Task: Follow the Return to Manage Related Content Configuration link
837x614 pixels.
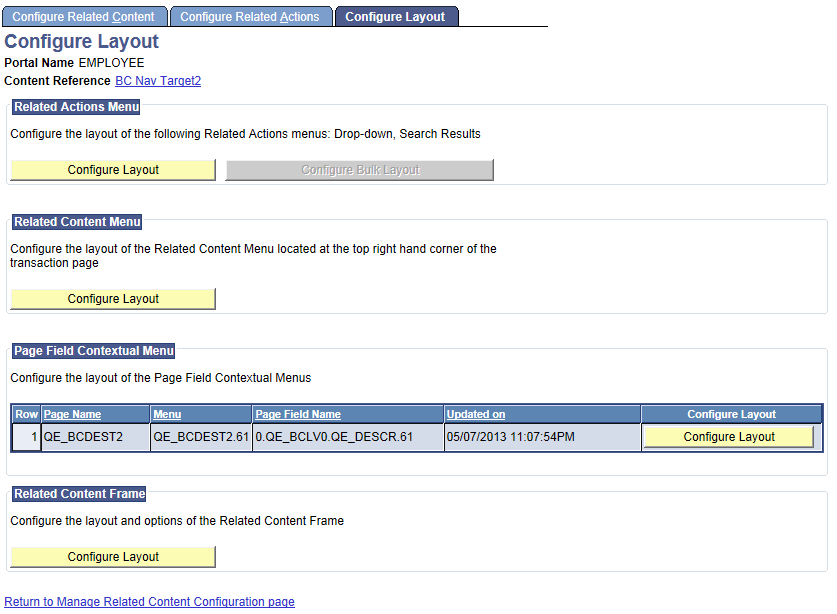Action: (x=149, y=601)
